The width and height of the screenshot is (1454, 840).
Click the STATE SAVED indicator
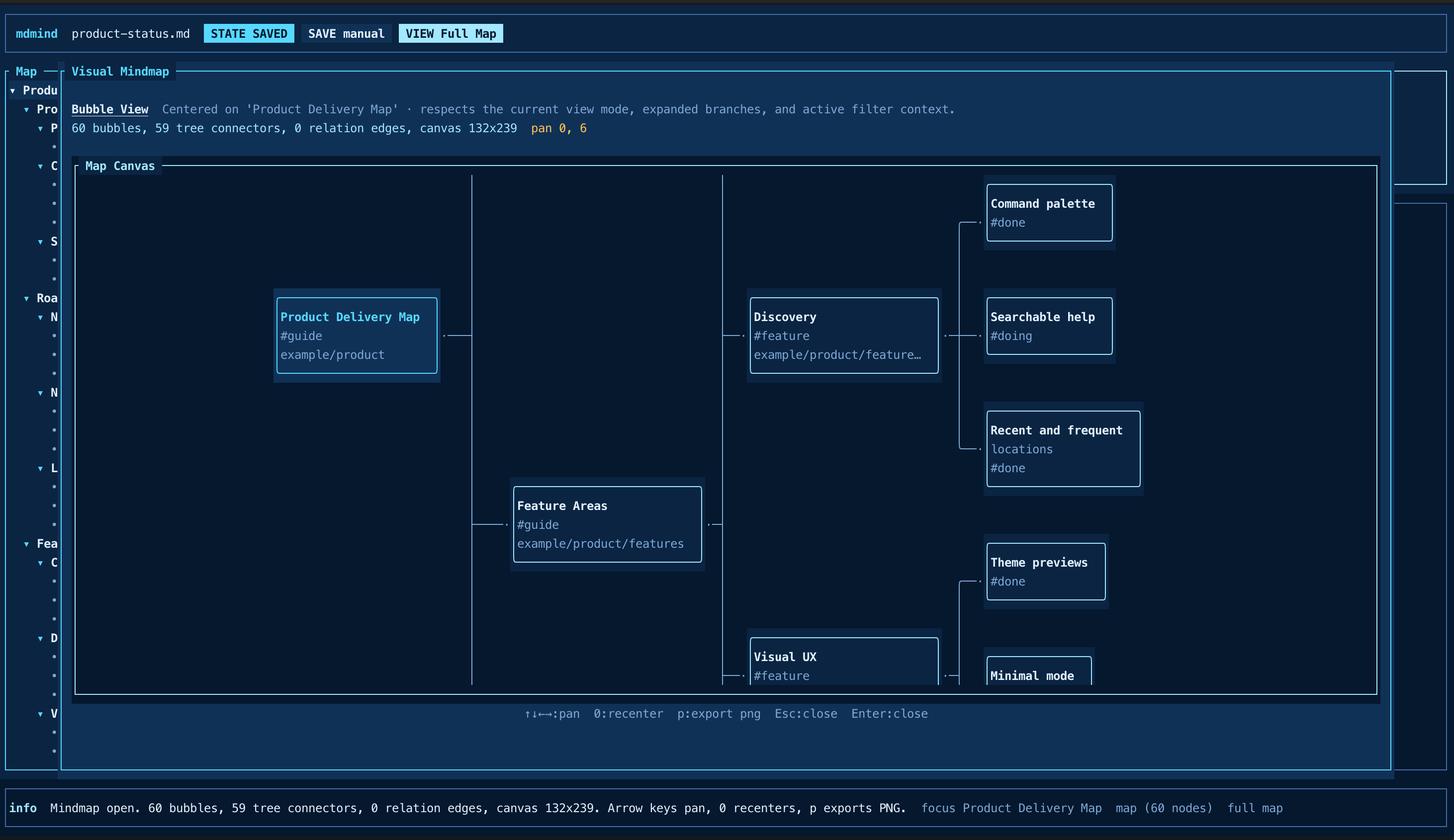click(x=249, y=33)
